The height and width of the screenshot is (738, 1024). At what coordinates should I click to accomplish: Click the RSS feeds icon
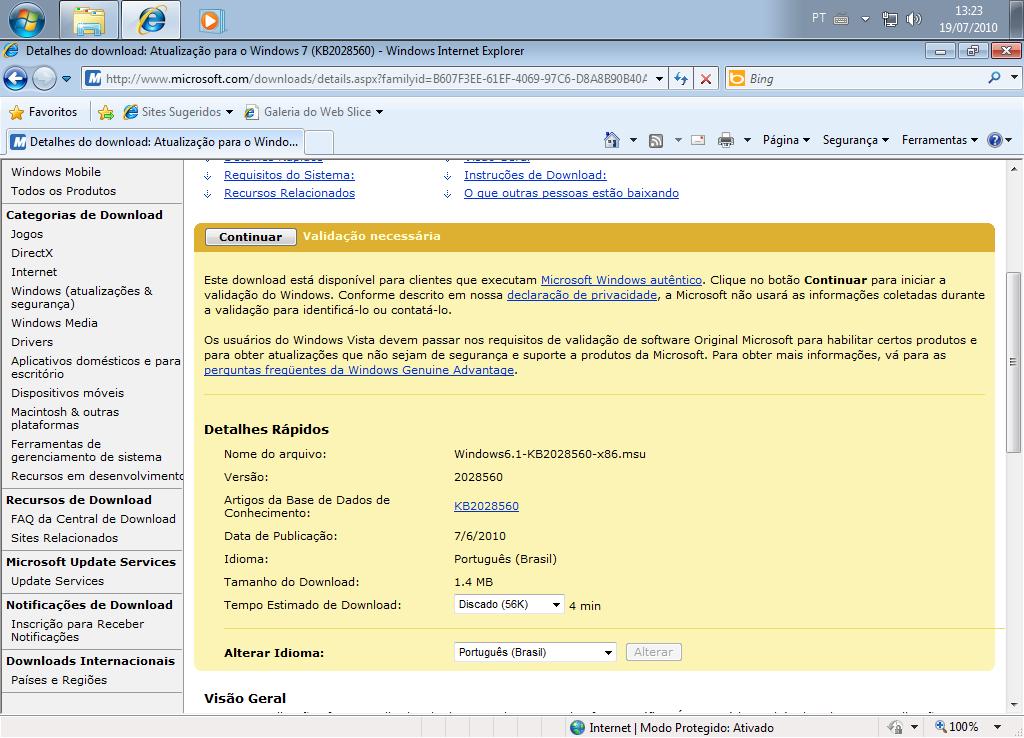point(656,140)
